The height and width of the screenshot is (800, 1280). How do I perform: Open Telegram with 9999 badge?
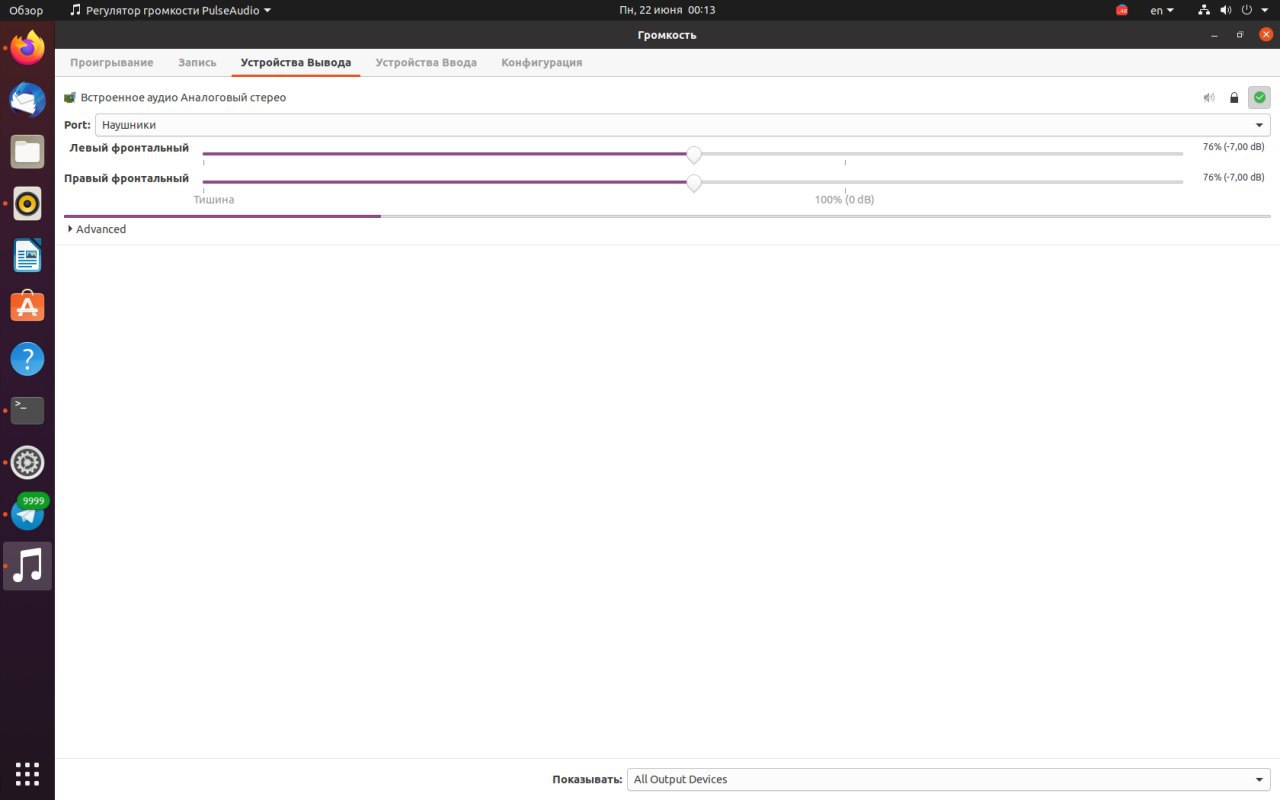27,514
